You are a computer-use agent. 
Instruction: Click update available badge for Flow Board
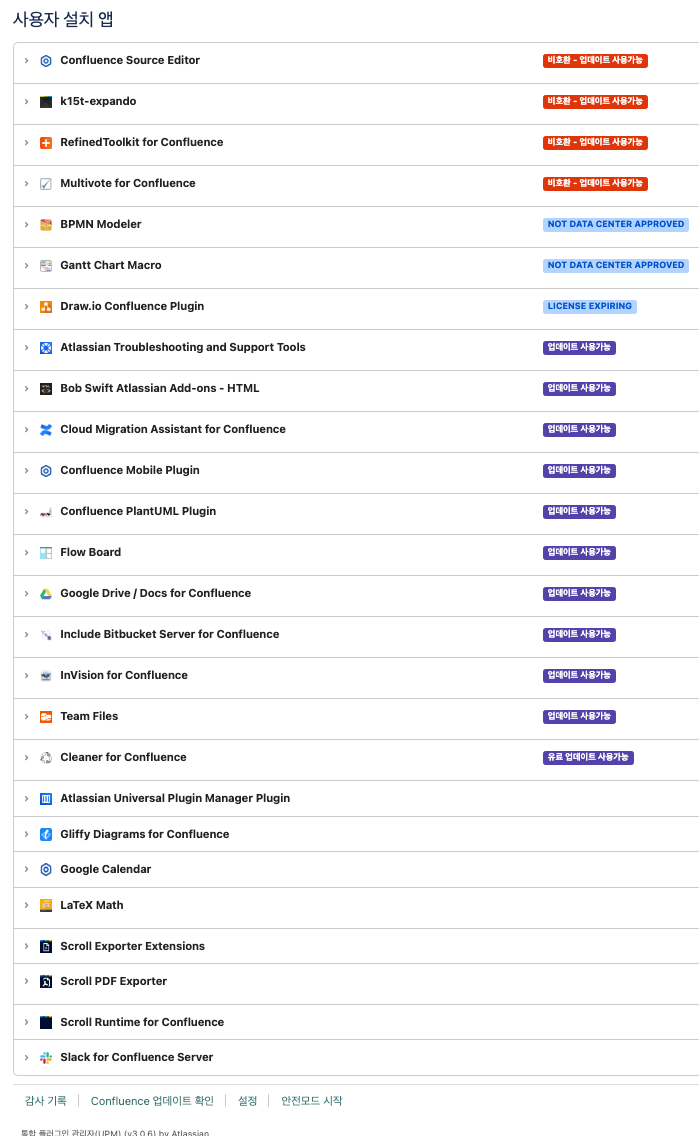pyautogui.click(x=579, y=553)
